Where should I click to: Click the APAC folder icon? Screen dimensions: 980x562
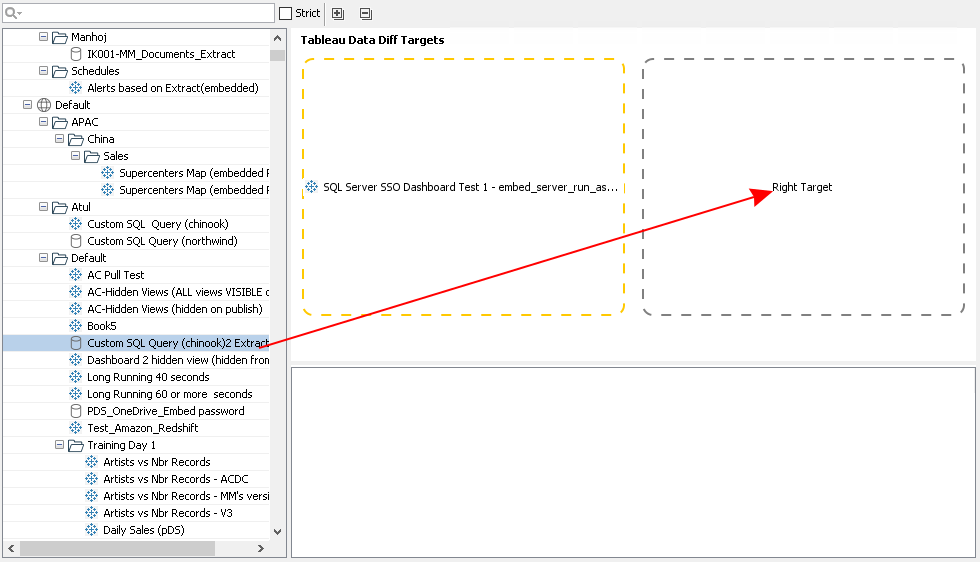click(x=60, y=122)
